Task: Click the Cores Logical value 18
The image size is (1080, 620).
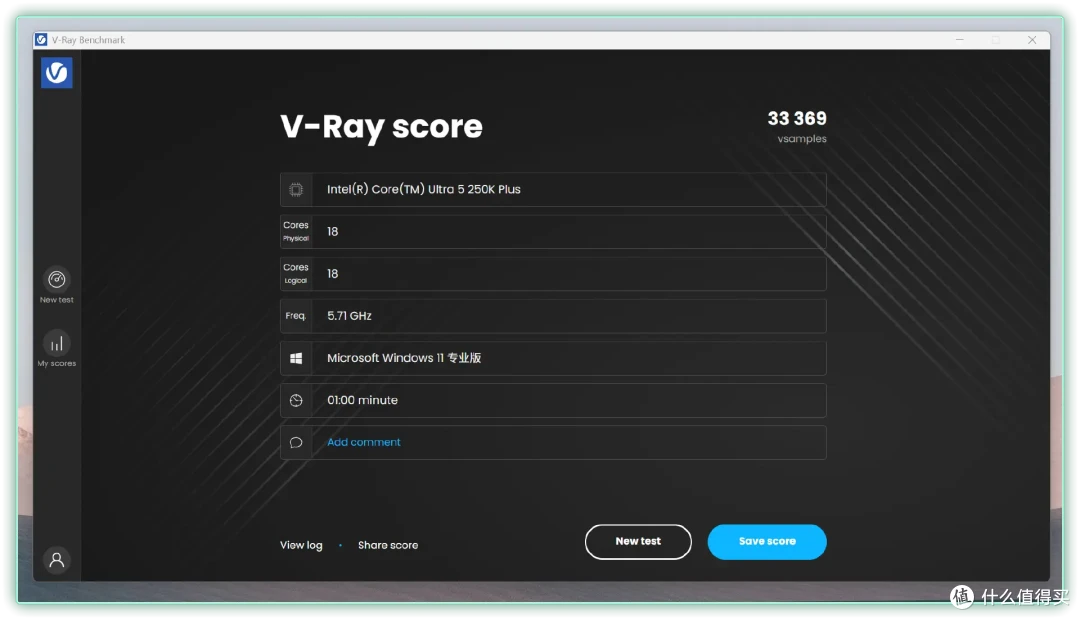Action: pyautogui.click(x=333, y=273)
